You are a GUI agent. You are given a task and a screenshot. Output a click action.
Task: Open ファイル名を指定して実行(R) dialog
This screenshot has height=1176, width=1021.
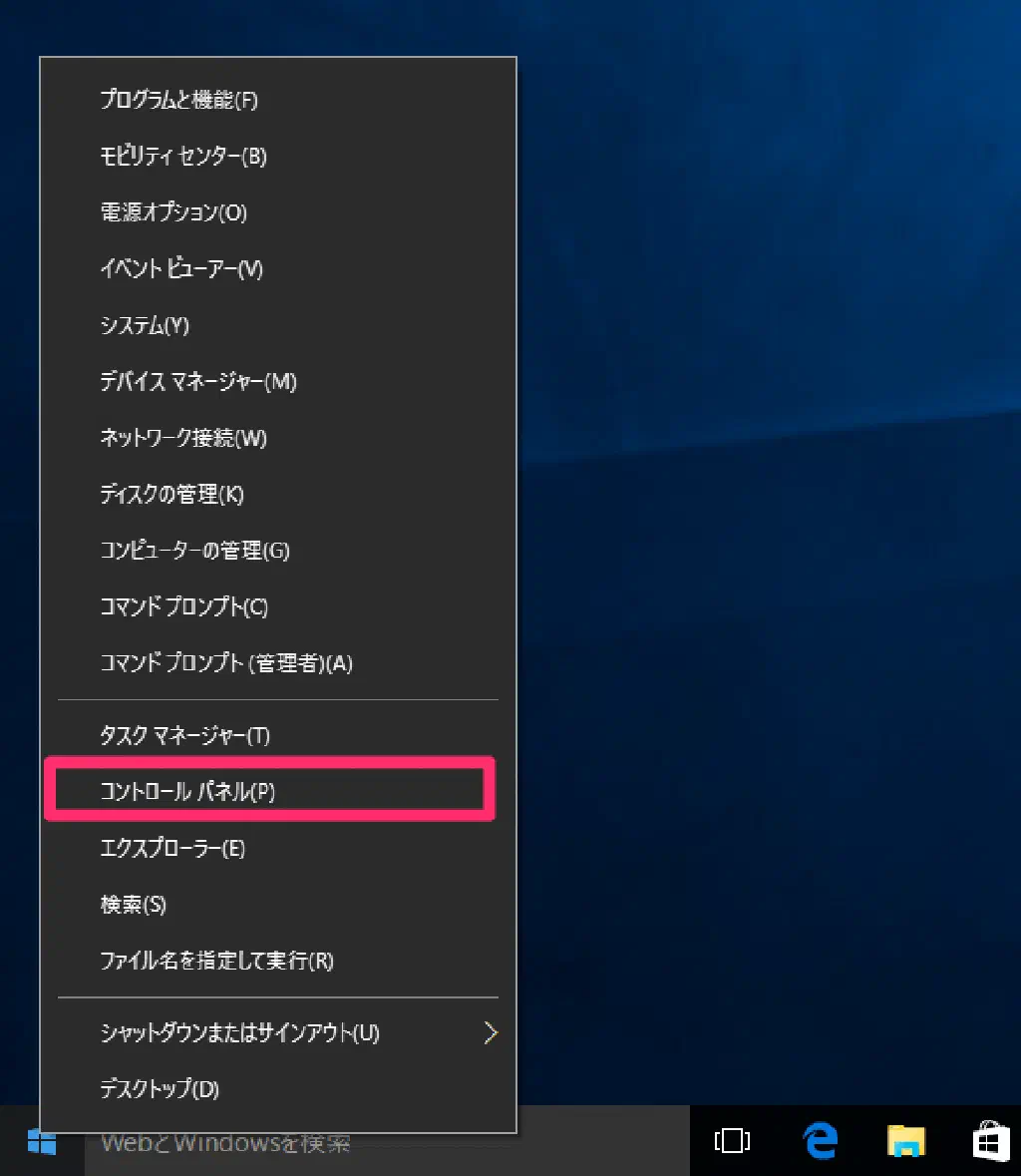coord(216,961)
